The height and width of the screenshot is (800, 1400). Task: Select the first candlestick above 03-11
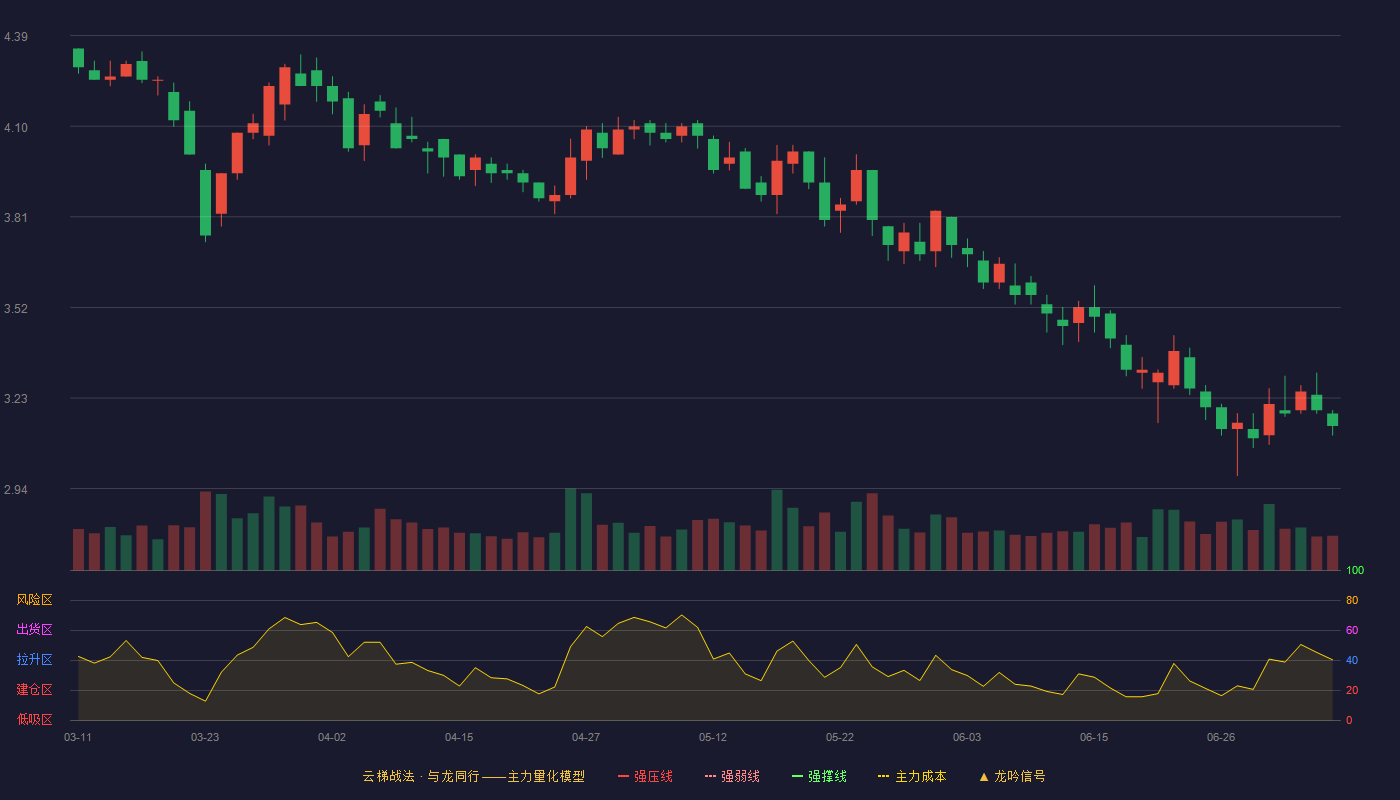tap(78, 58)
